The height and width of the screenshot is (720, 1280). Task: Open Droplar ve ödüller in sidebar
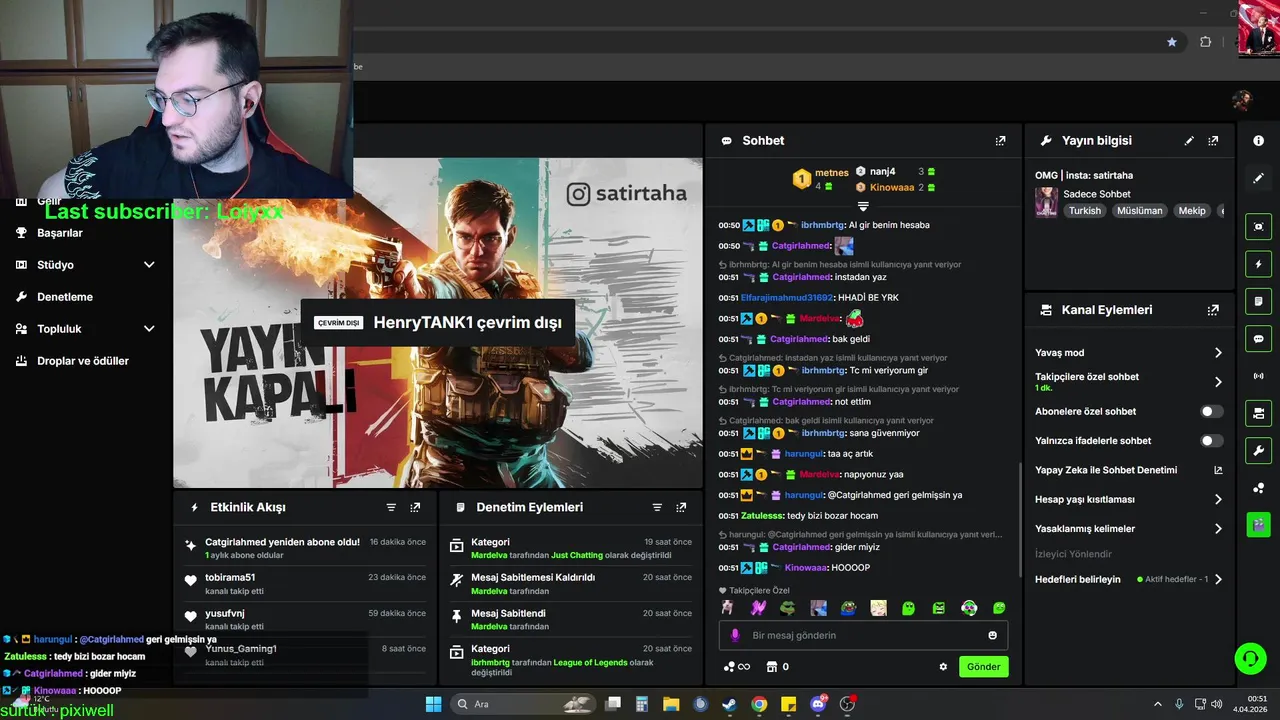click(83, 361)
